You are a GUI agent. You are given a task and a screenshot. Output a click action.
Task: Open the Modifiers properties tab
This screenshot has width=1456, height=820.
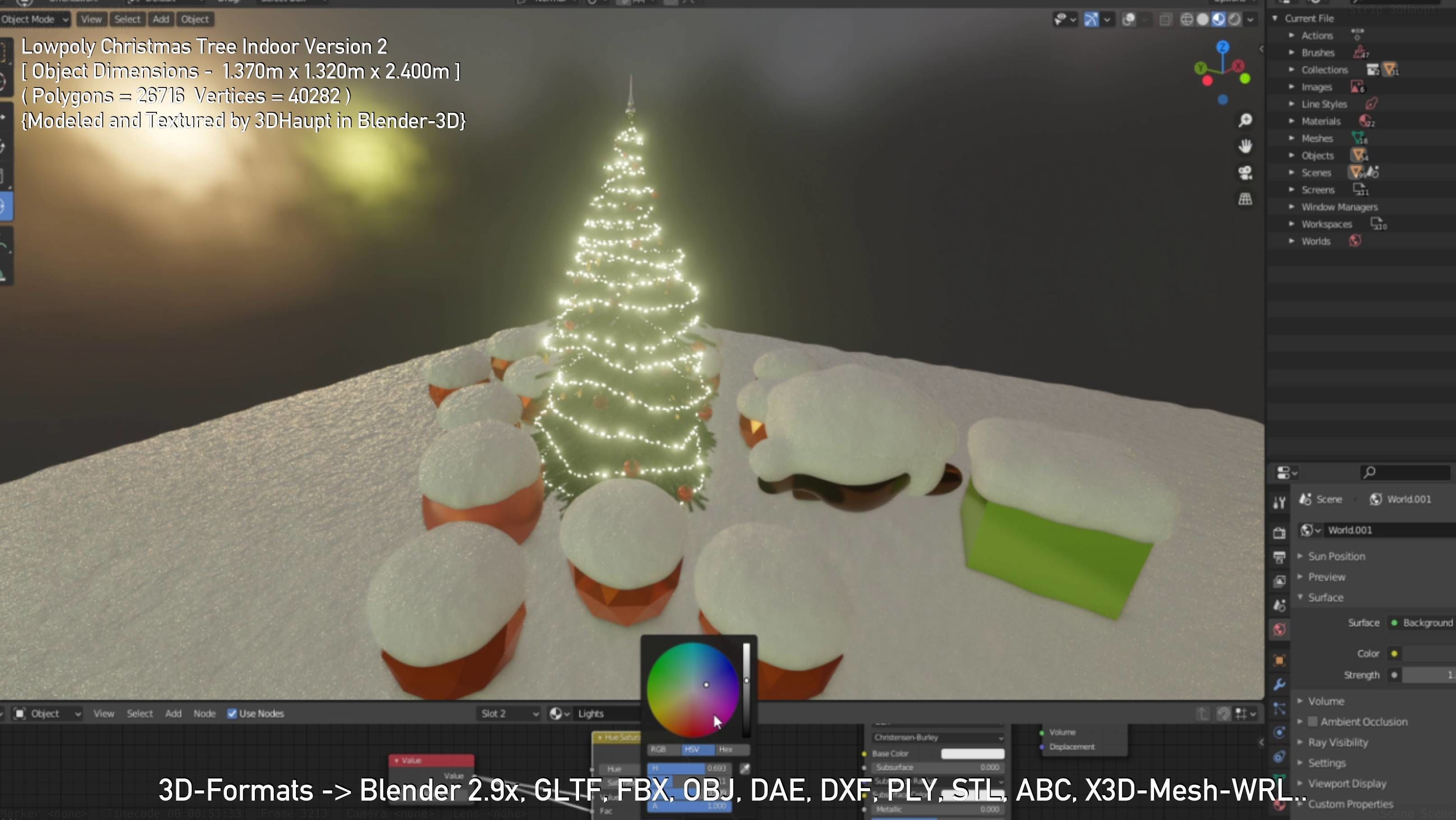1280,684
